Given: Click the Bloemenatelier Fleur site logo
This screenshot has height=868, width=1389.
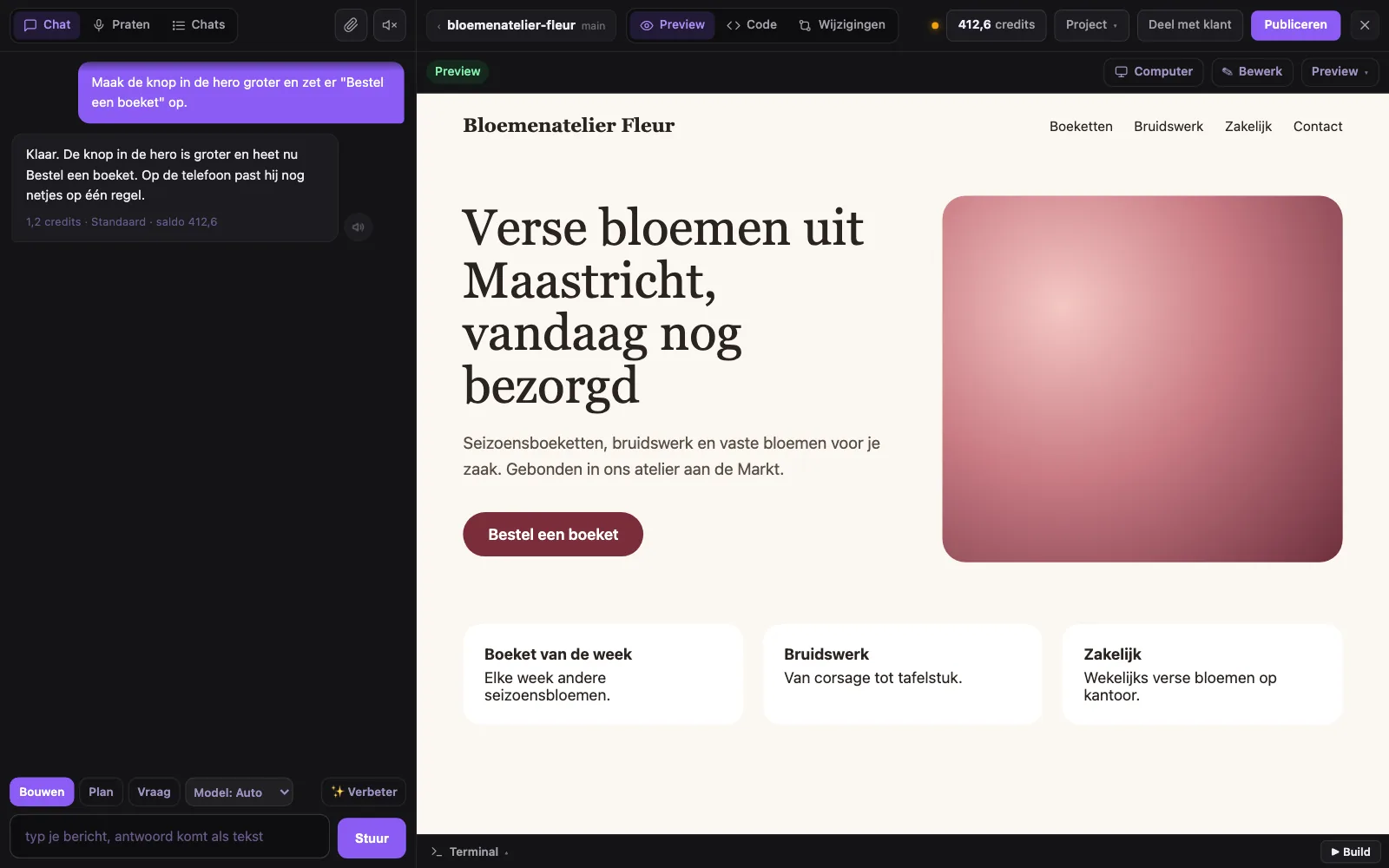Looking at the screenshot, I should [x=569, y=126].
